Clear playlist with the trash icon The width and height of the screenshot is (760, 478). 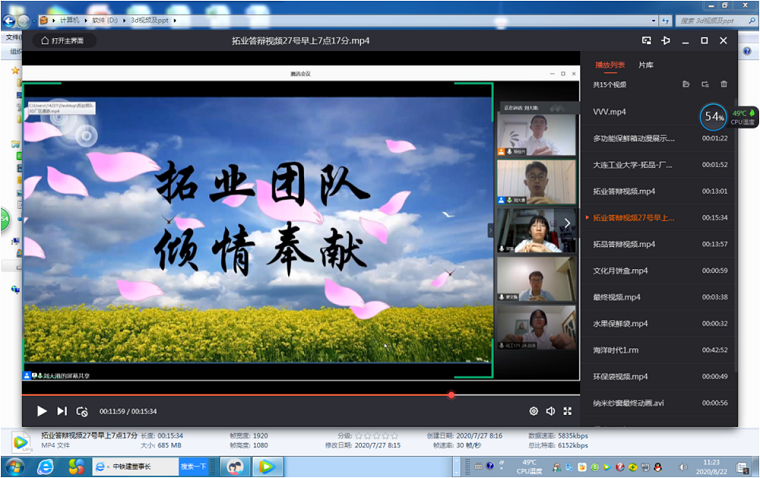724,84
